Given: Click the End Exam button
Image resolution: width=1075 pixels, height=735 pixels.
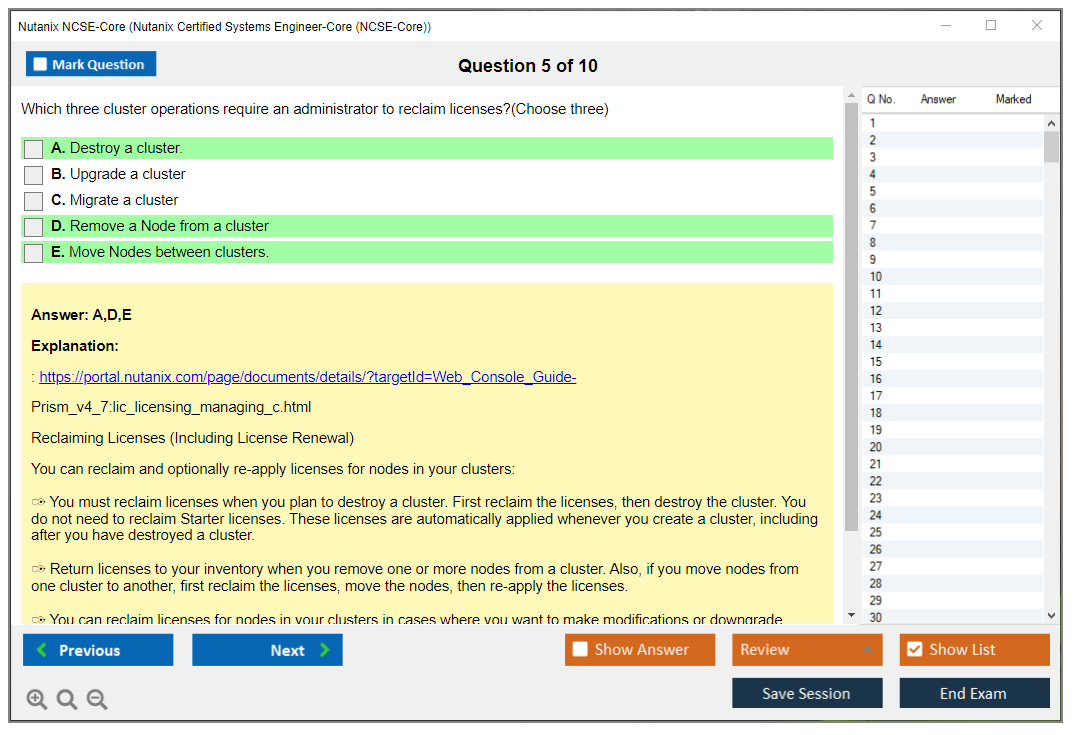Looking at the screenshot, I should pyautogui.click(x=973, y=693).
